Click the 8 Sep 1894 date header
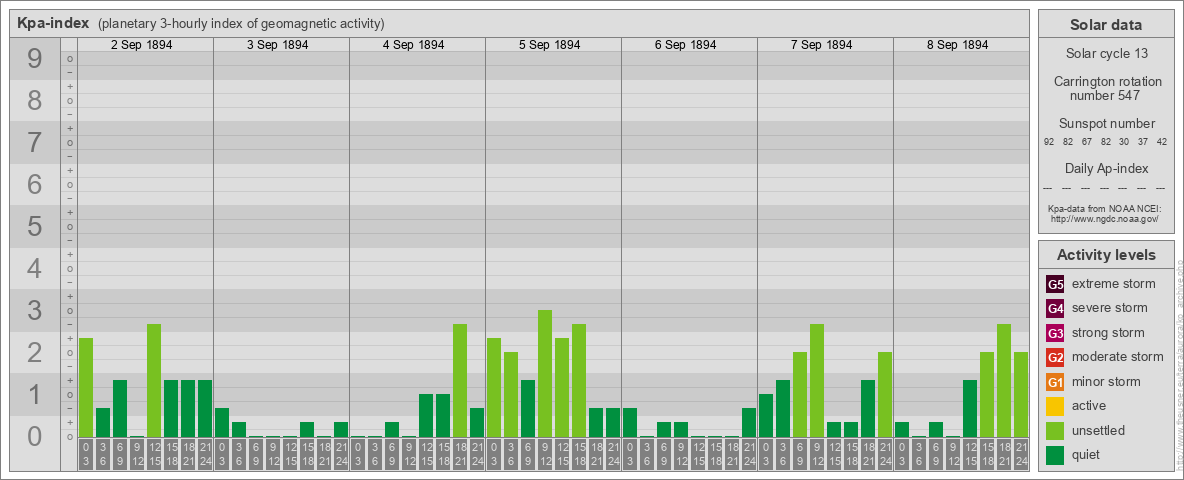 pyautogui.click(x=957, y=45)
